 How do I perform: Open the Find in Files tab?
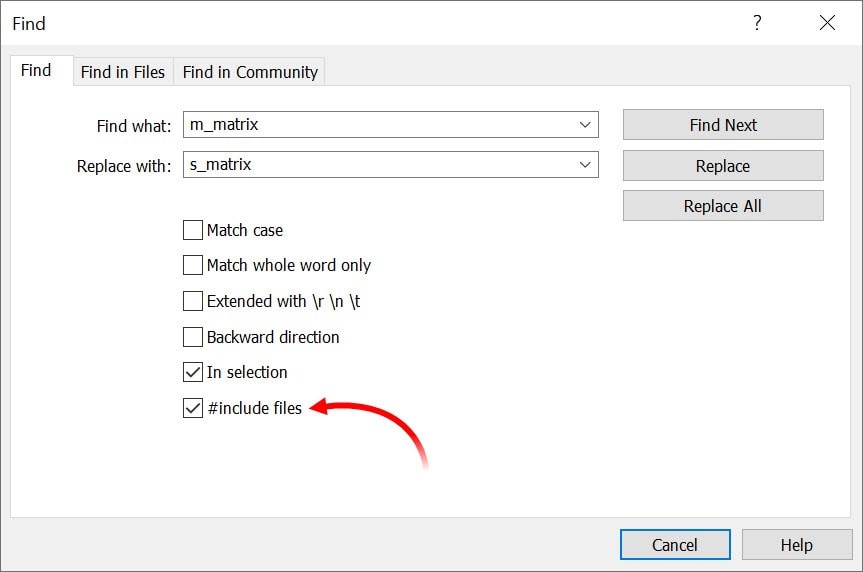[123, 72]
